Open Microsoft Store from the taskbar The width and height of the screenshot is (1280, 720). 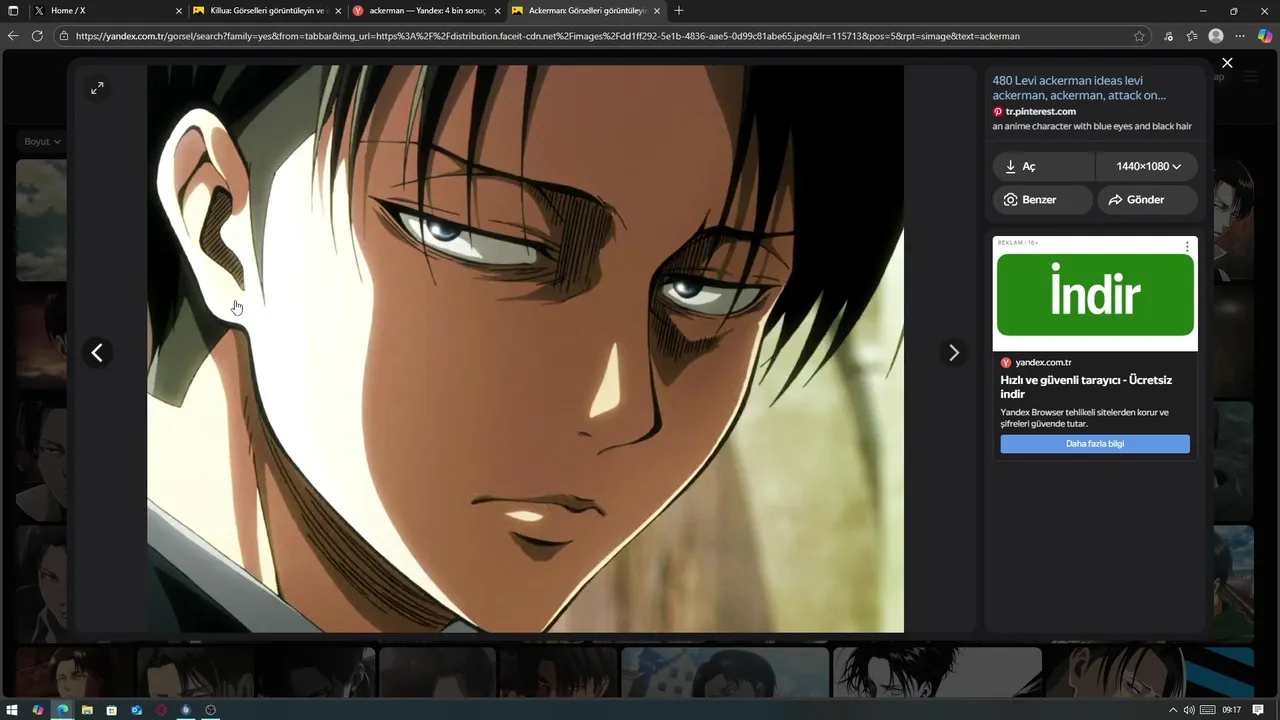click(x=111, y=710)
